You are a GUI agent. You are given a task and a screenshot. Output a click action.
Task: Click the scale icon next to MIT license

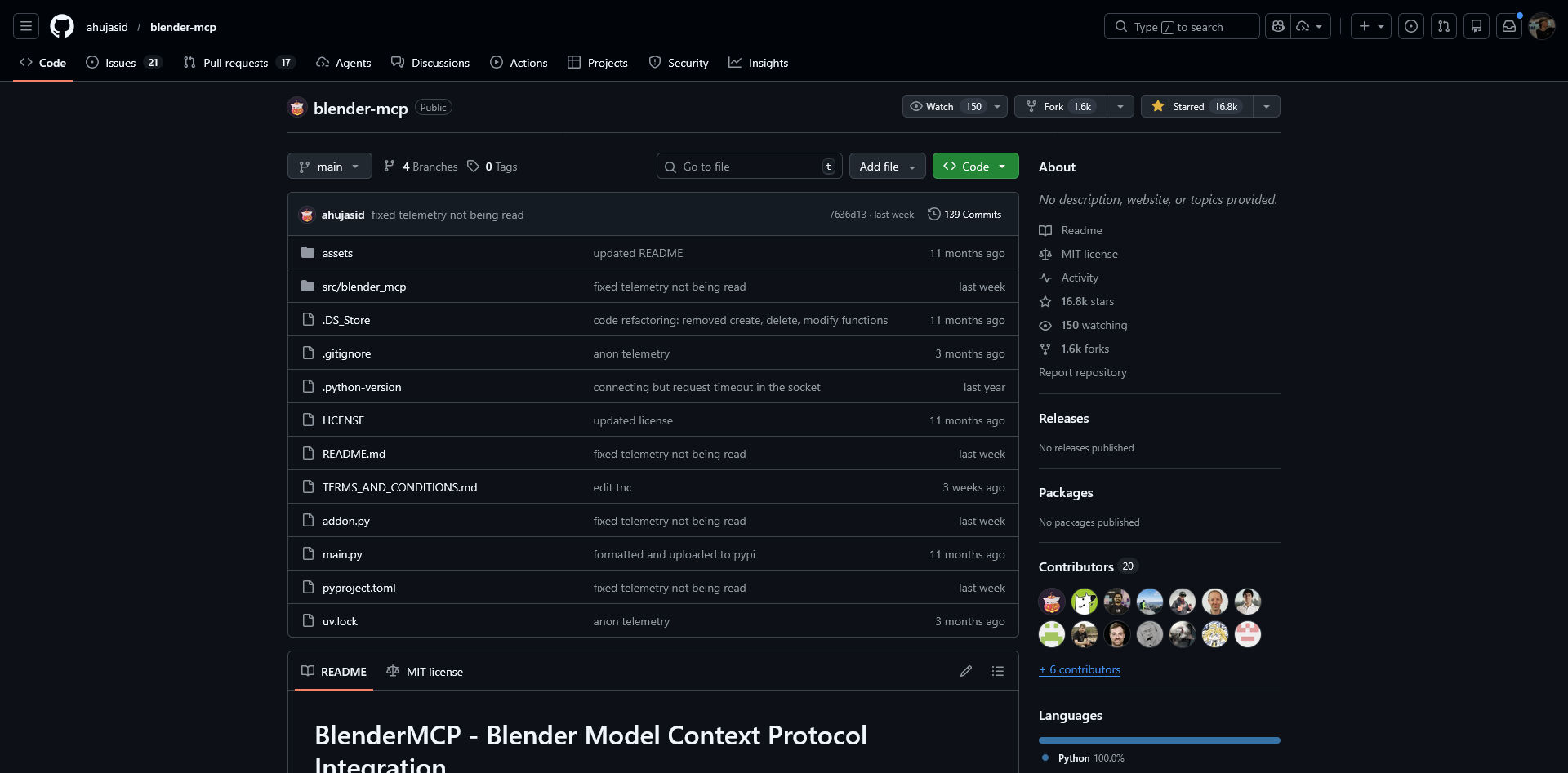[1045, 254]
